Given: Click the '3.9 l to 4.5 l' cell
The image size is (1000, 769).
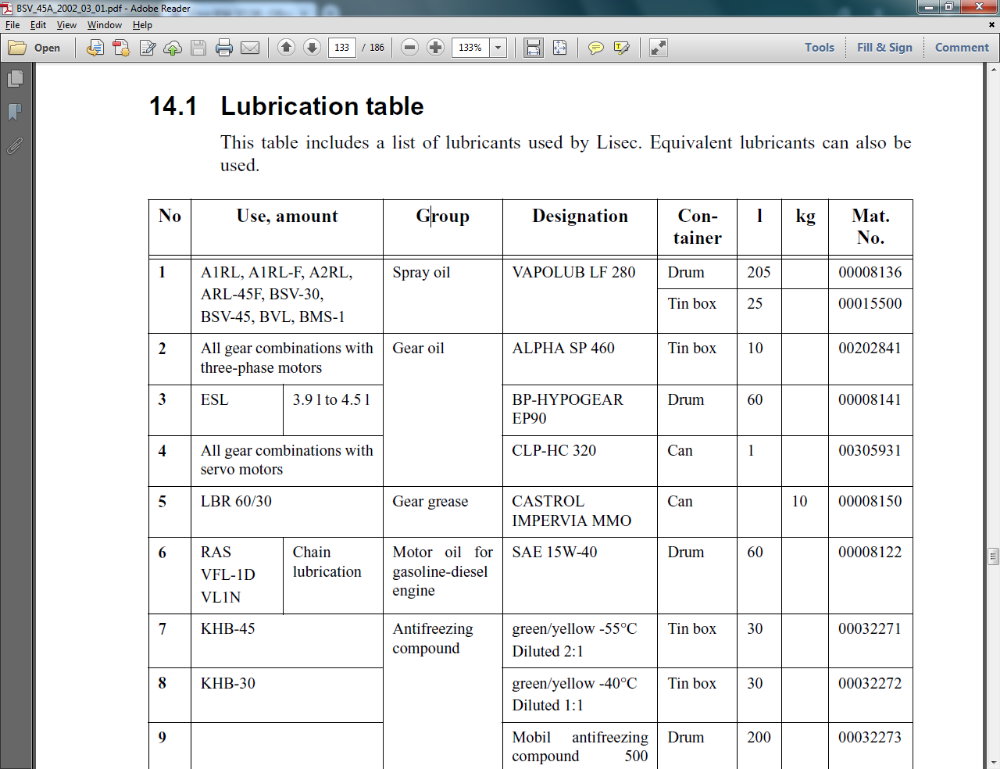Looking at the screenshot, I should 331,400.
